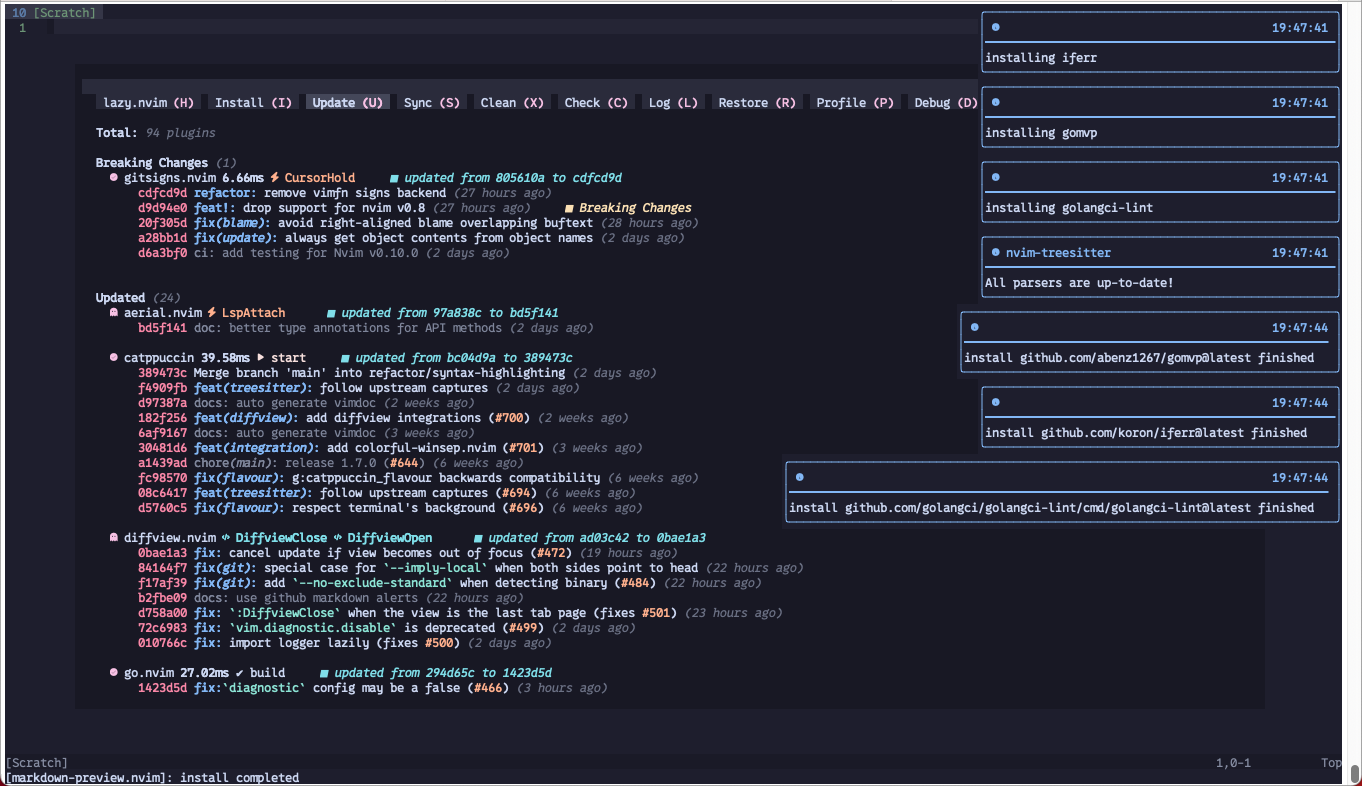Select the Clean (X) tab
Image resolution: width=1362 pixels, height=786 pixels.
click(x=512, y=102)
